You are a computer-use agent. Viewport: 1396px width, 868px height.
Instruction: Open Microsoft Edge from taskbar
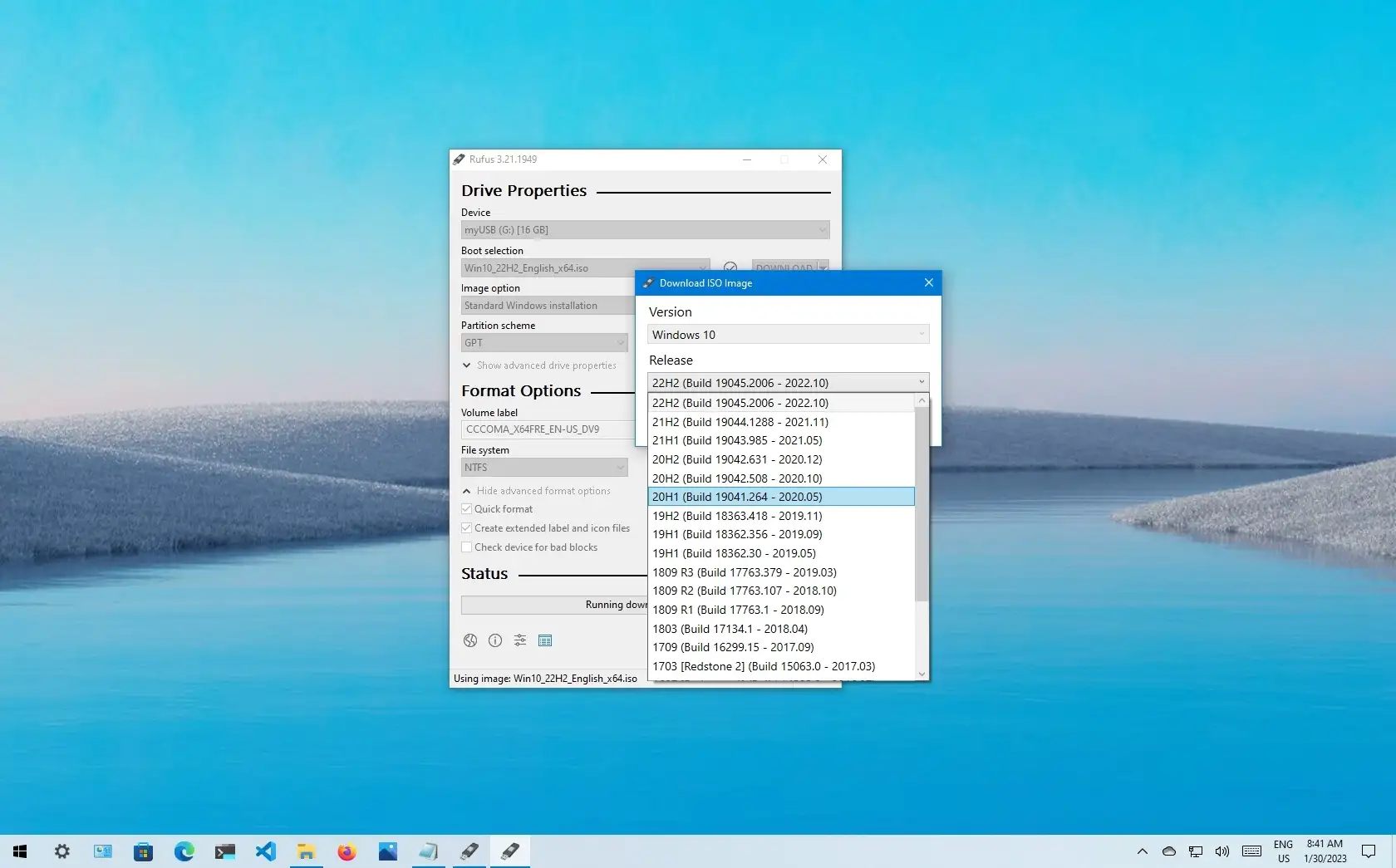tap(184, 851)
